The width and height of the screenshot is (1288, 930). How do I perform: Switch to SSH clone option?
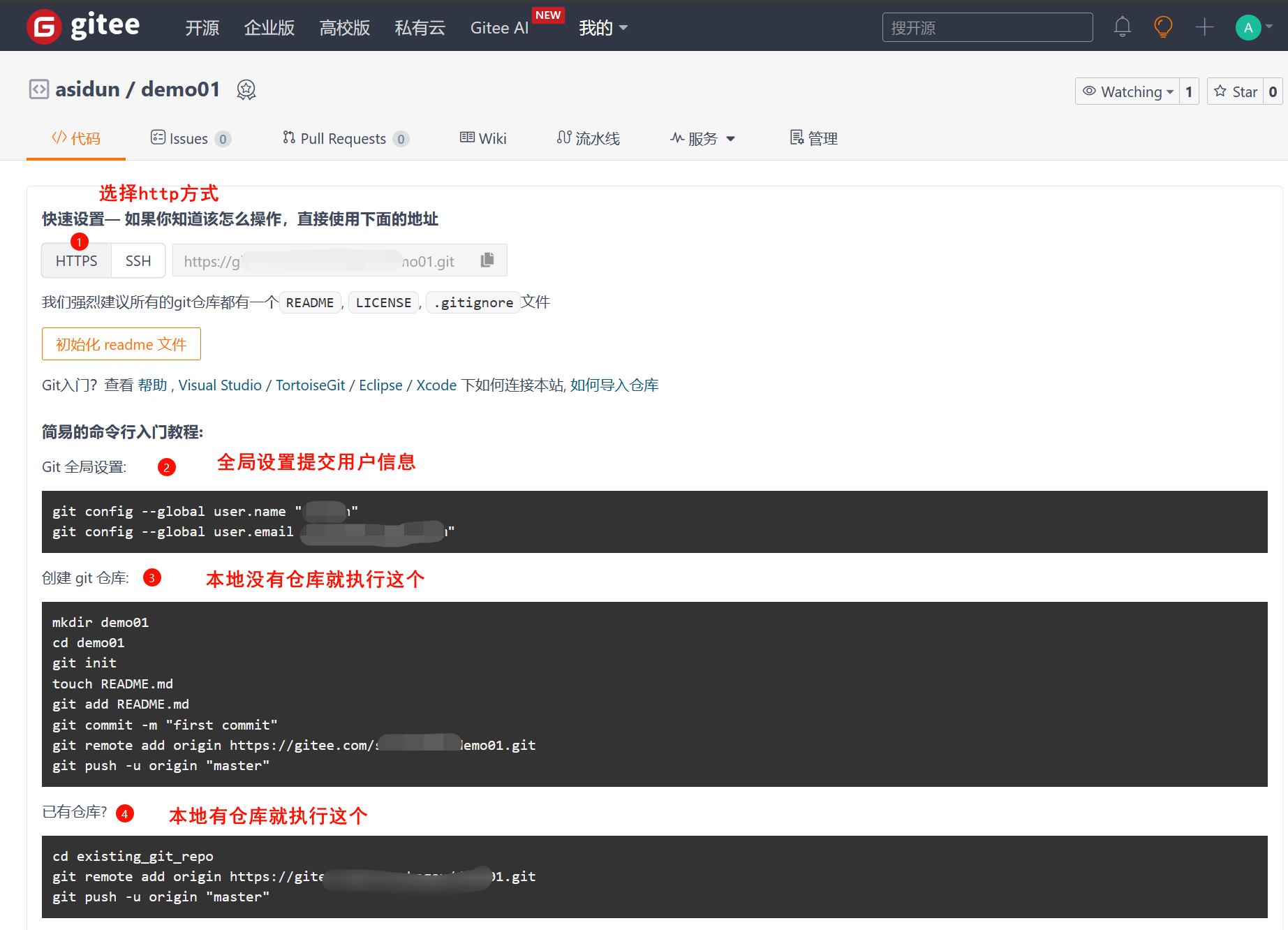[x=138, y=260]
